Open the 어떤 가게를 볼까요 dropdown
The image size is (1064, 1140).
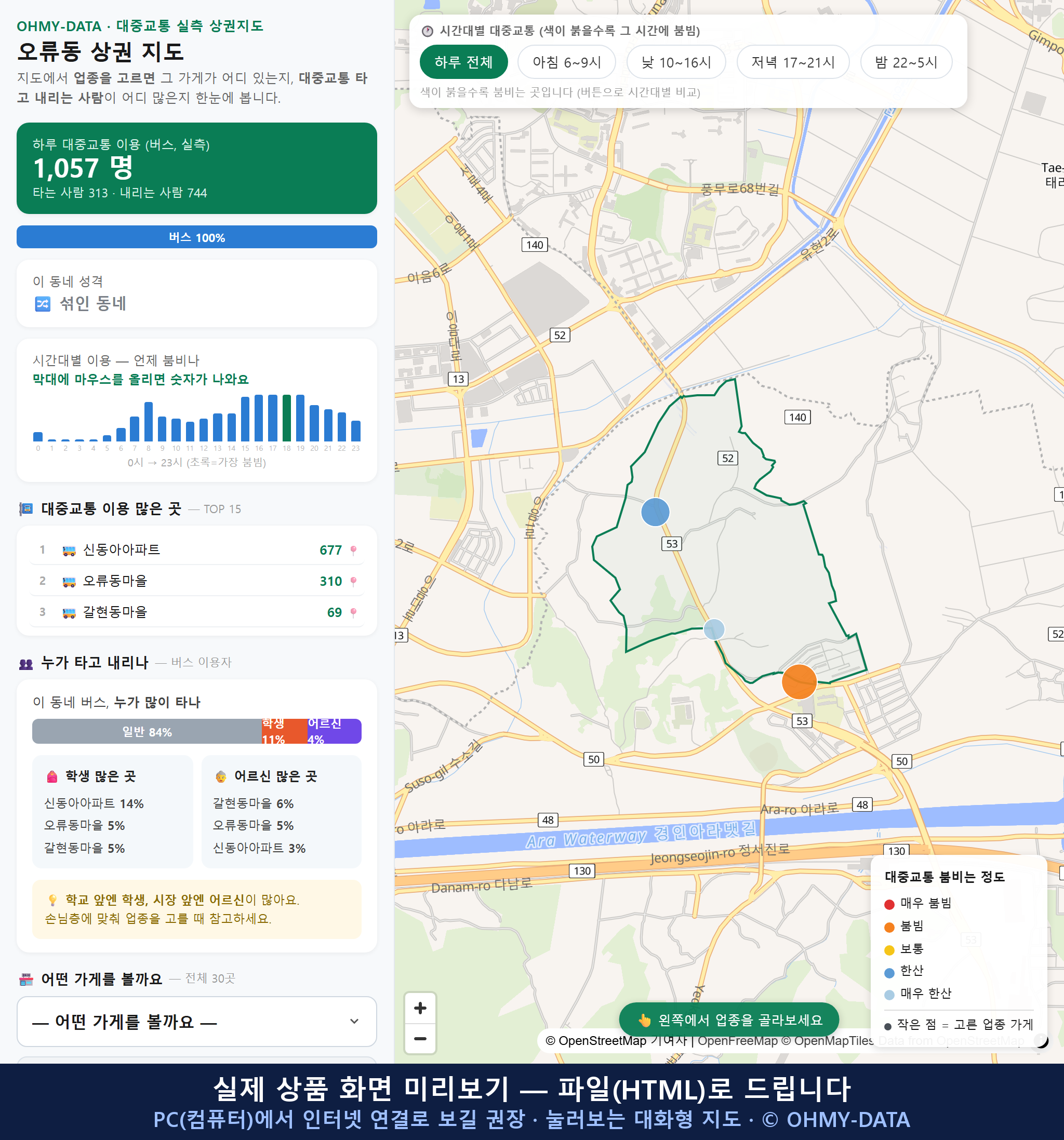click(x=197, y=1021)
